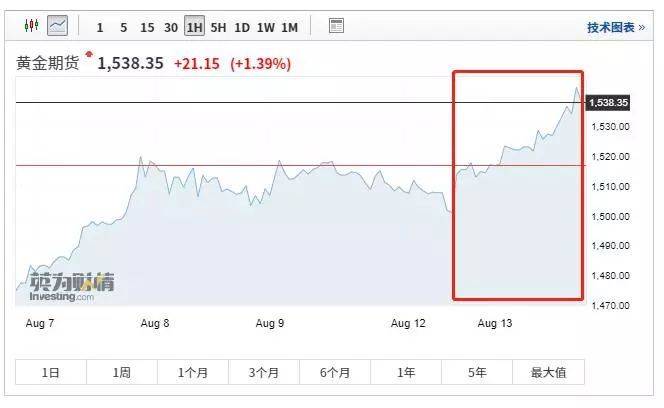Switch to candlestick chart type
The width and height of the screenshot is (664, 408).
(x=30, y=25)
